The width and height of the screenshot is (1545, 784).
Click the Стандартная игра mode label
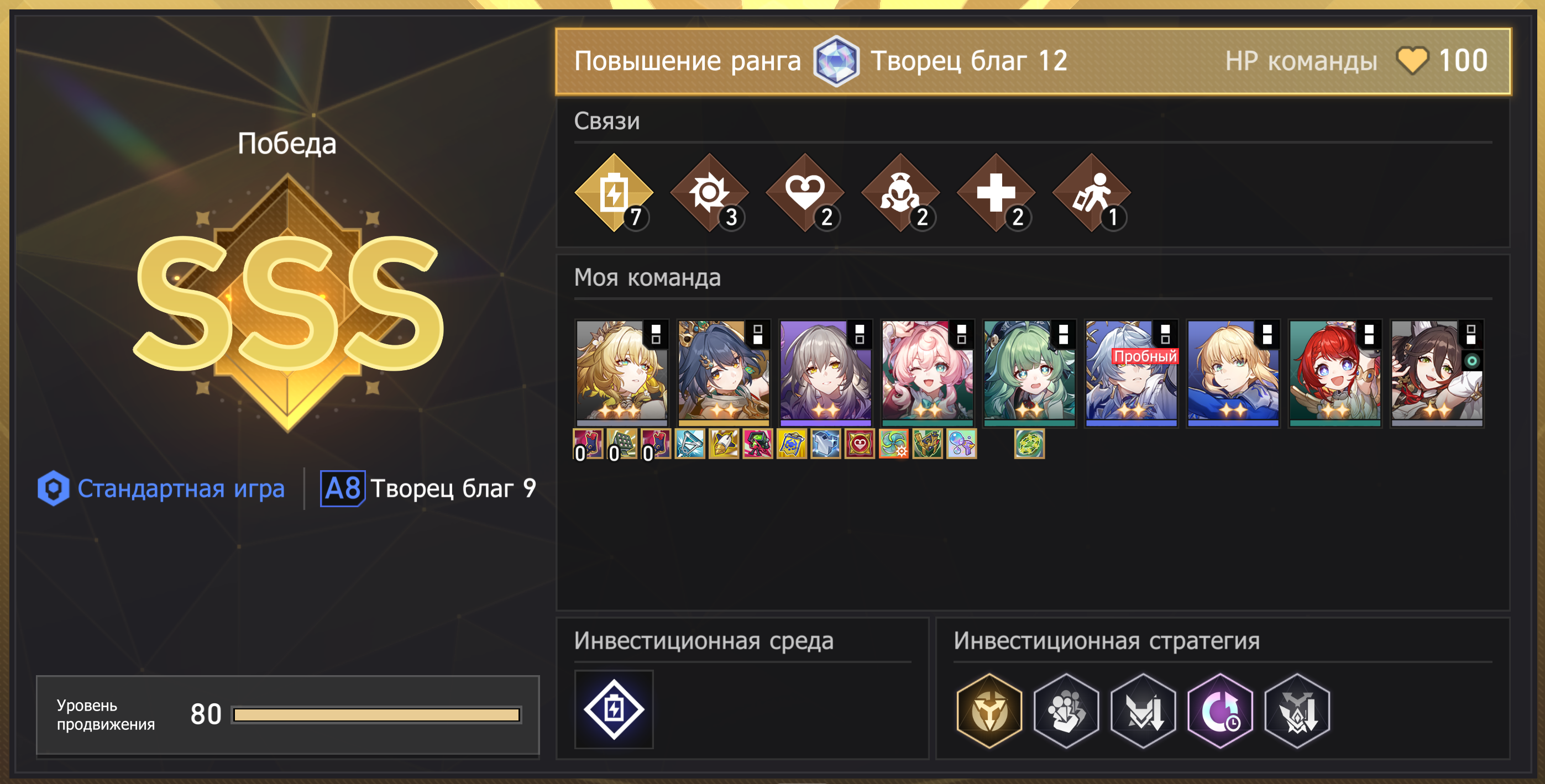tap(181, 488)
